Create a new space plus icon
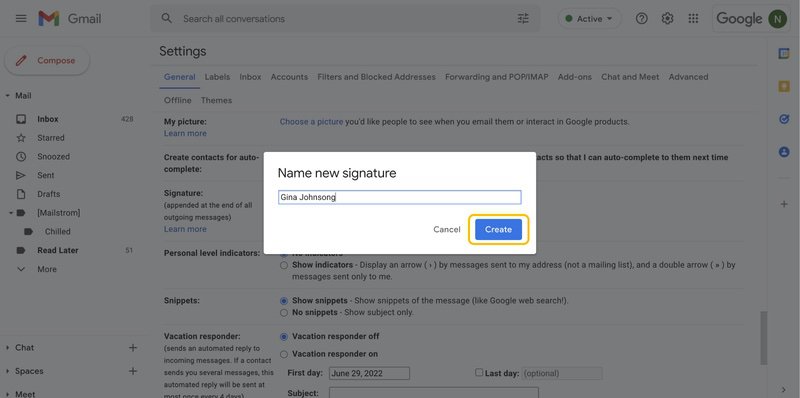 (133, 371)
